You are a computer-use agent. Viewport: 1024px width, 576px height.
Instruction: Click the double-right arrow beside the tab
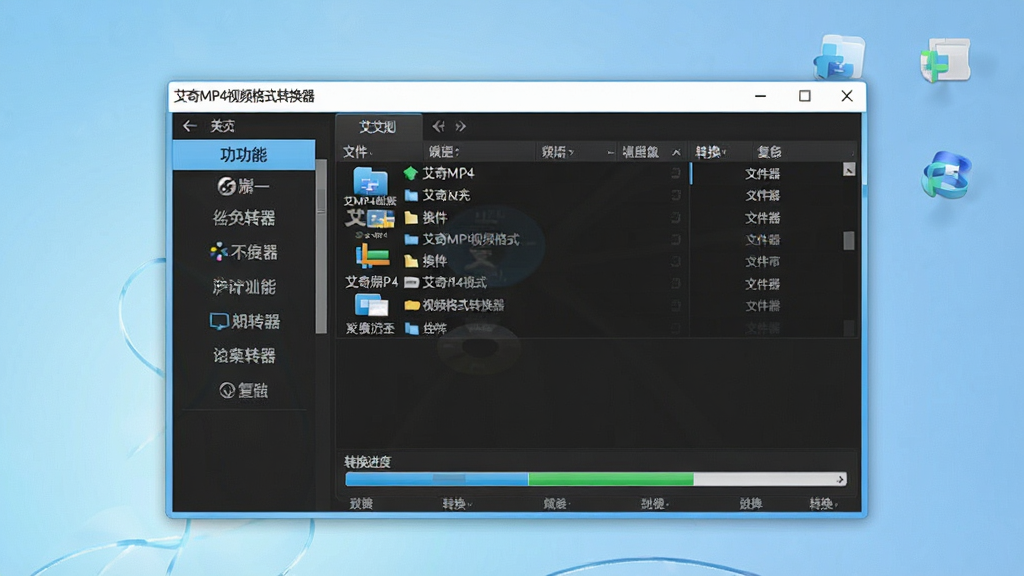pos(460,126)
